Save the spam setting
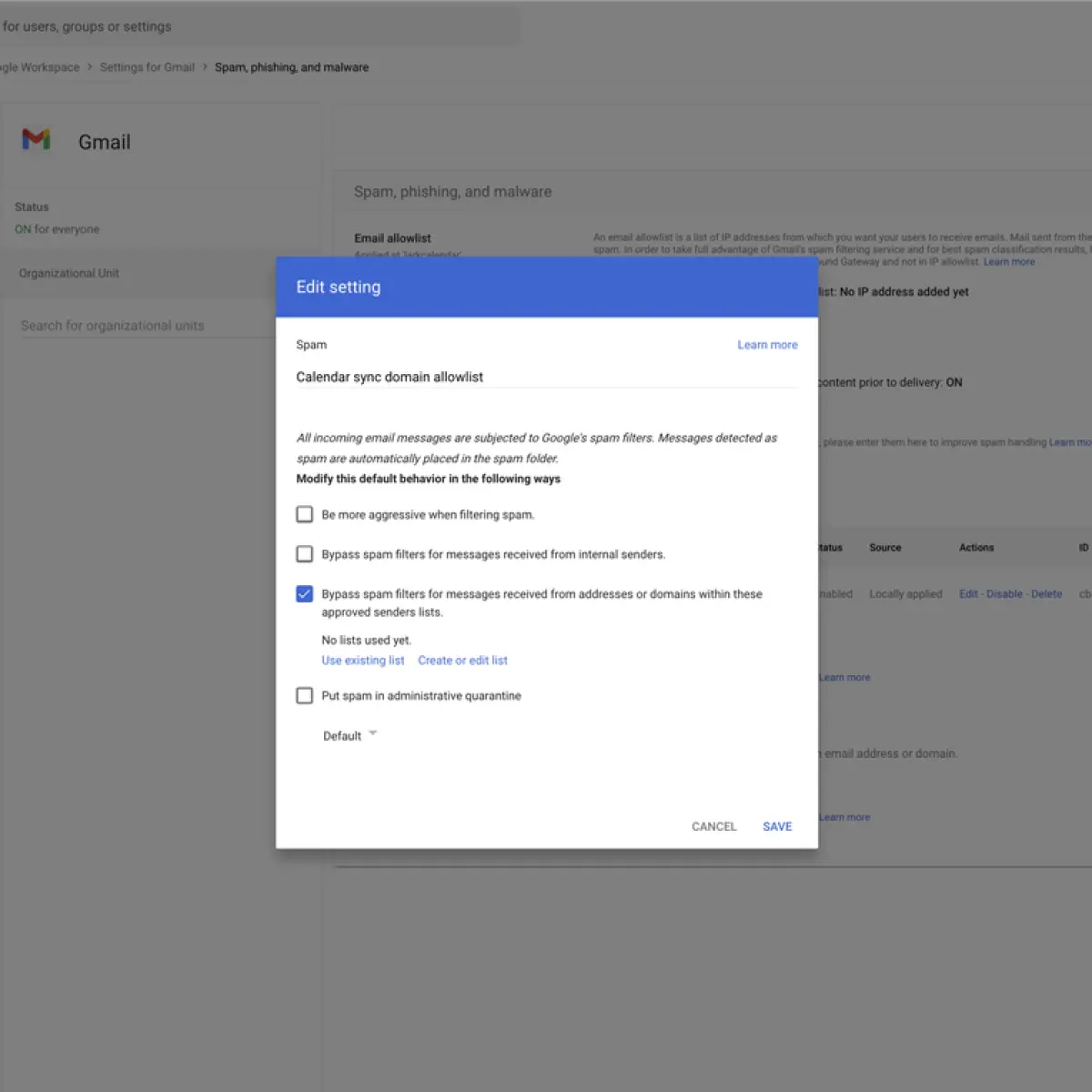 pos(777,826)
